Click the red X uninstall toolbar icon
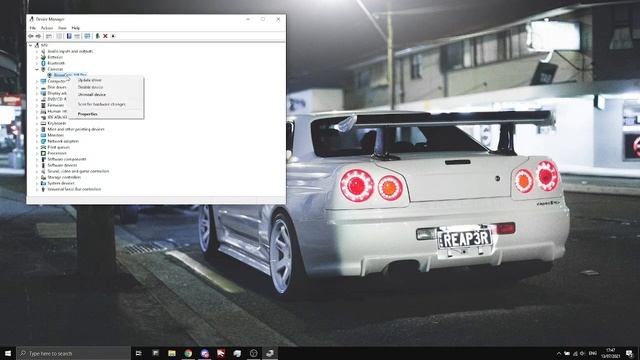Image resolution: width=640 pixels, height=360 pixels. pyautogui.click(x=105, y=36)
